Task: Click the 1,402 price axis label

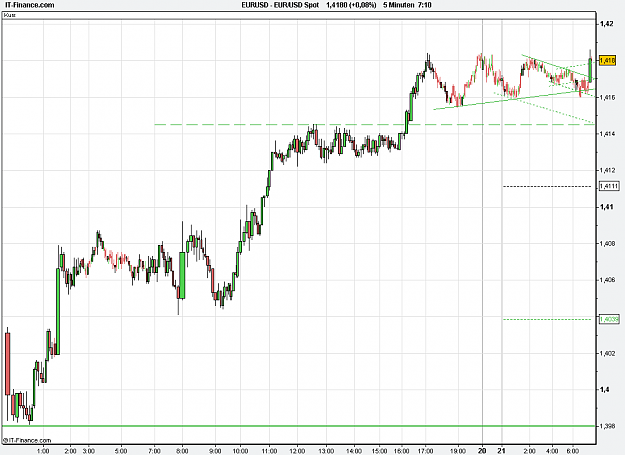Action: click(607, 353)
